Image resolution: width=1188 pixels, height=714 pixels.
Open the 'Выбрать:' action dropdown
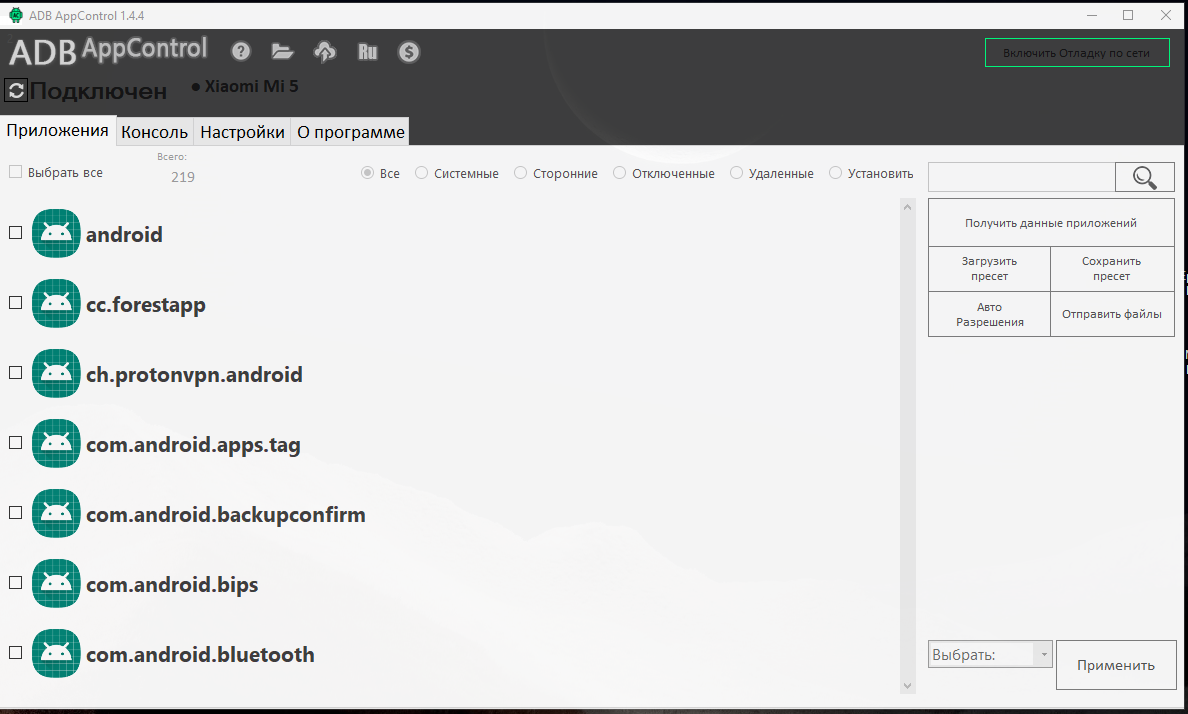[x=990, y=655]
